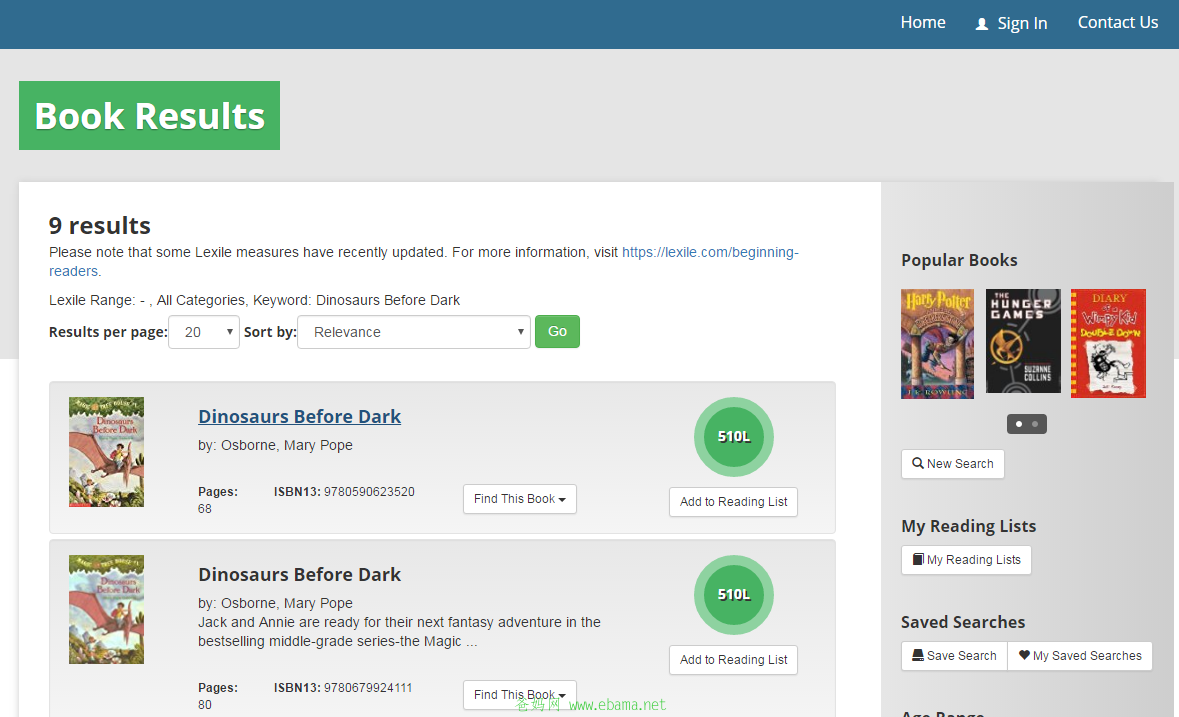Screen dimensions: 1179x717
Task: Go to Contact Us page
Action: tap(1117, 23)
